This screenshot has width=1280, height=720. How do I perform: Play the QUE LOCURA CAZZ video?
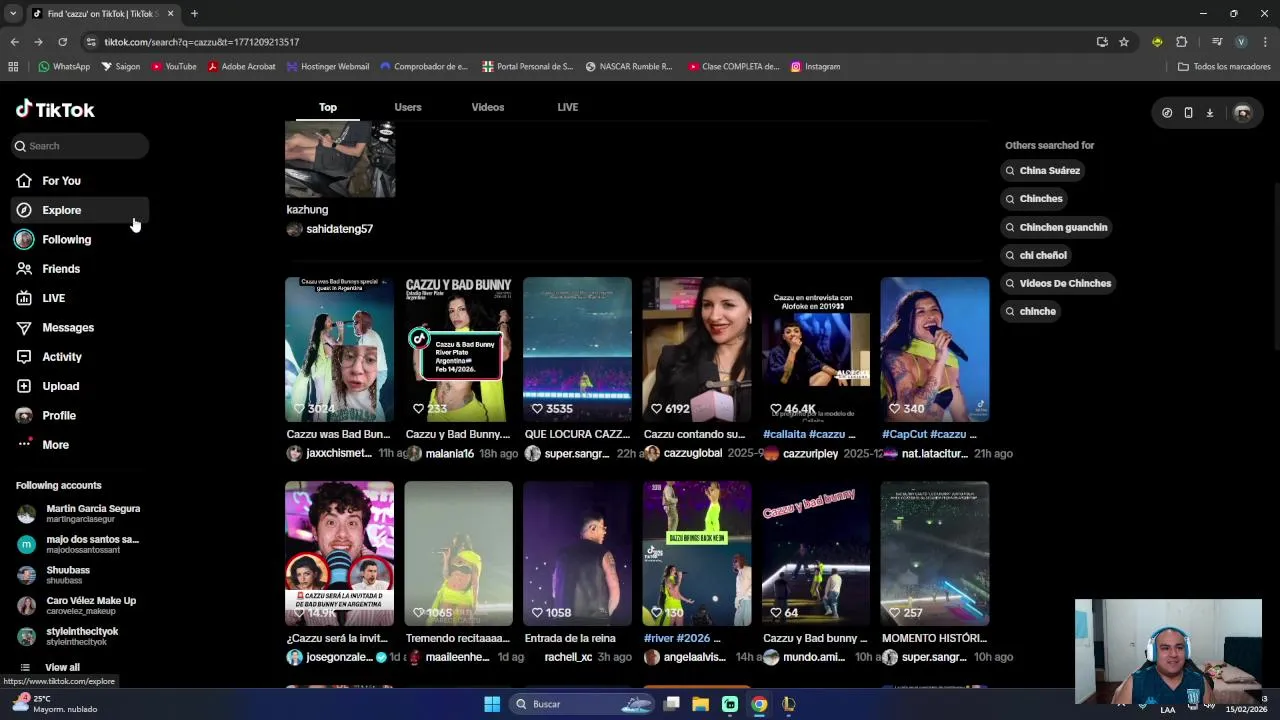tap(577, 349)
